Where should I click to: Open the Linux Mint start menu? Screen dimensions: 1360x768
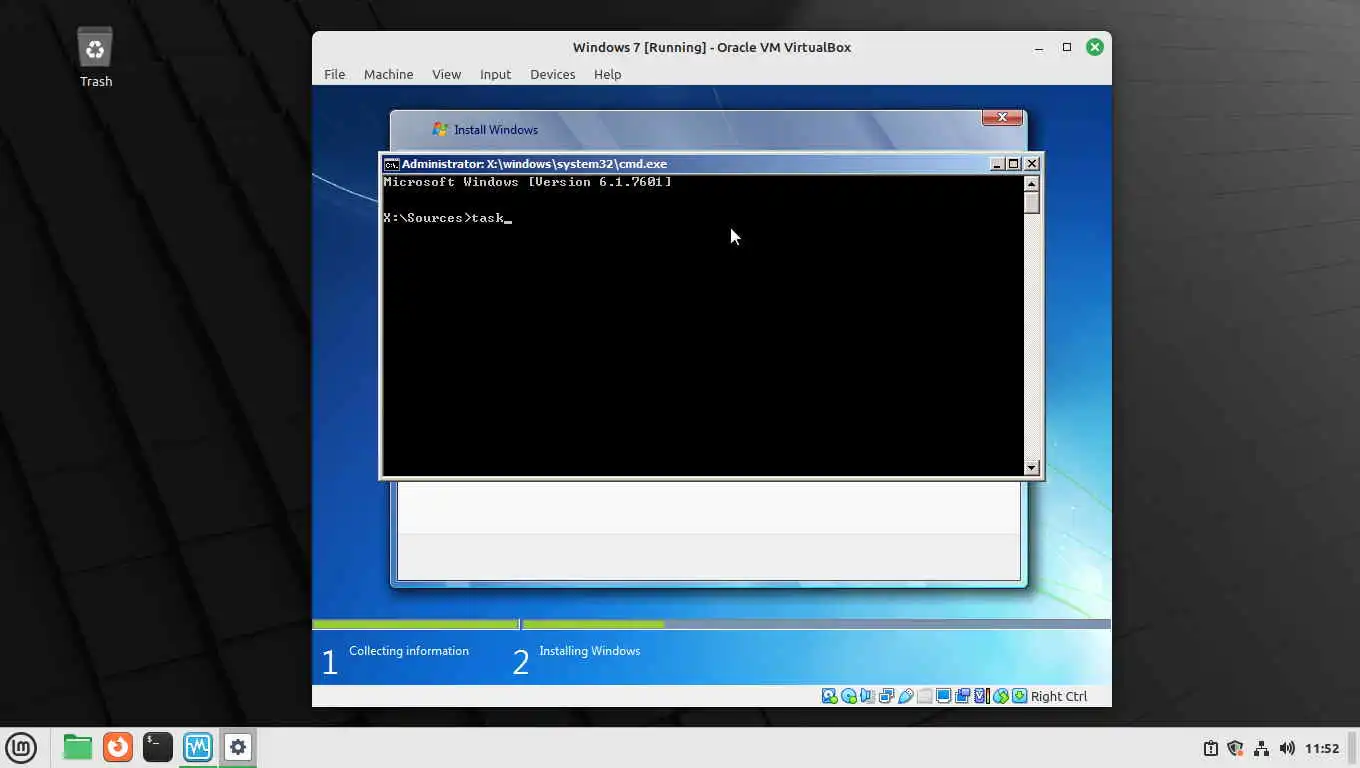(x=21, y=747)
